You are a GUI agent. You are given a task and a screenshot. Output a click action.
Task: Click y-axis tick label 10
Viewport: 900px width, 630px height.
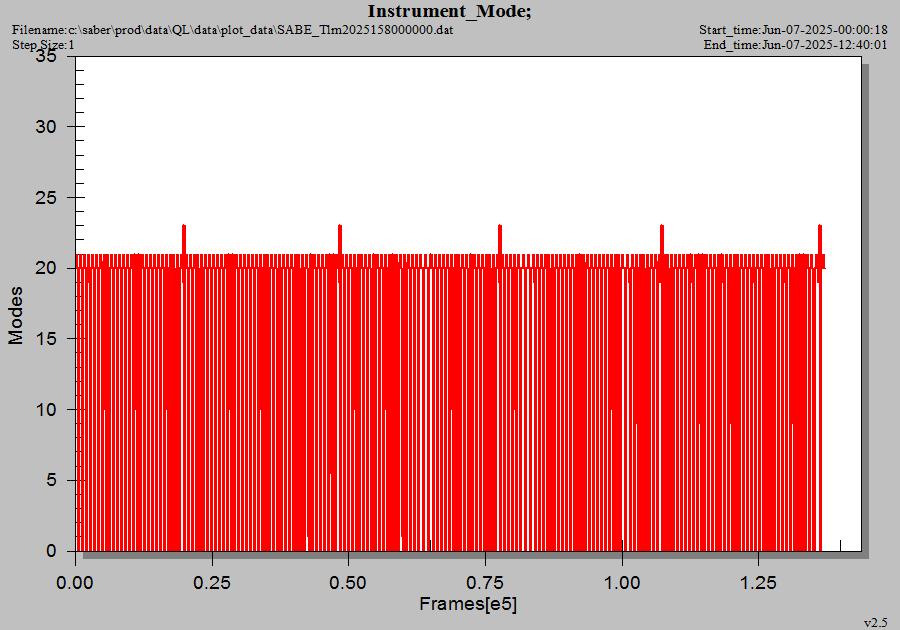[x=46, y=410]
